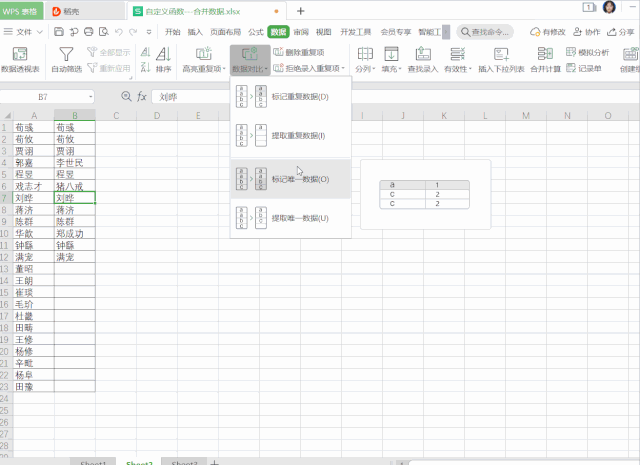Select 标记唯一数据(O) menu entry
640x465 pixels.
point(291,179)
